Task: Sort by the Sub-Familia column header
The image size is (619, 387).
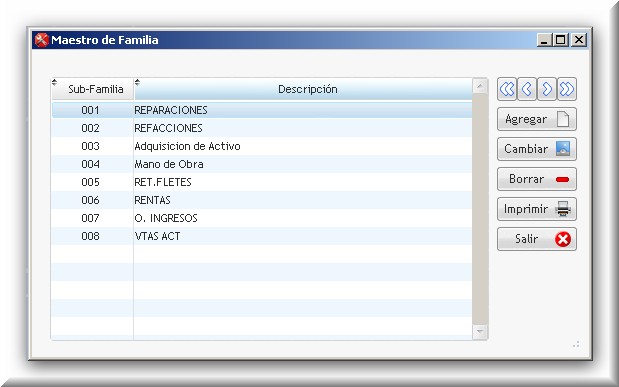Action: pos(93,89)
